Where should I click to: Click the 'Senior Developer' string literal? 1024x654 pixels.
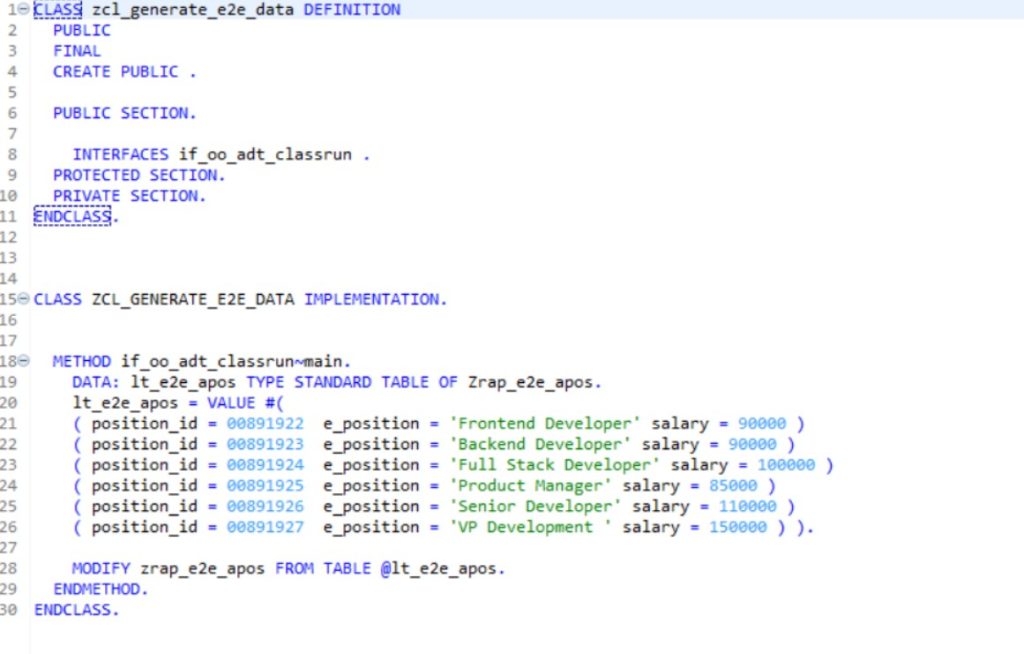pos(535,506)
